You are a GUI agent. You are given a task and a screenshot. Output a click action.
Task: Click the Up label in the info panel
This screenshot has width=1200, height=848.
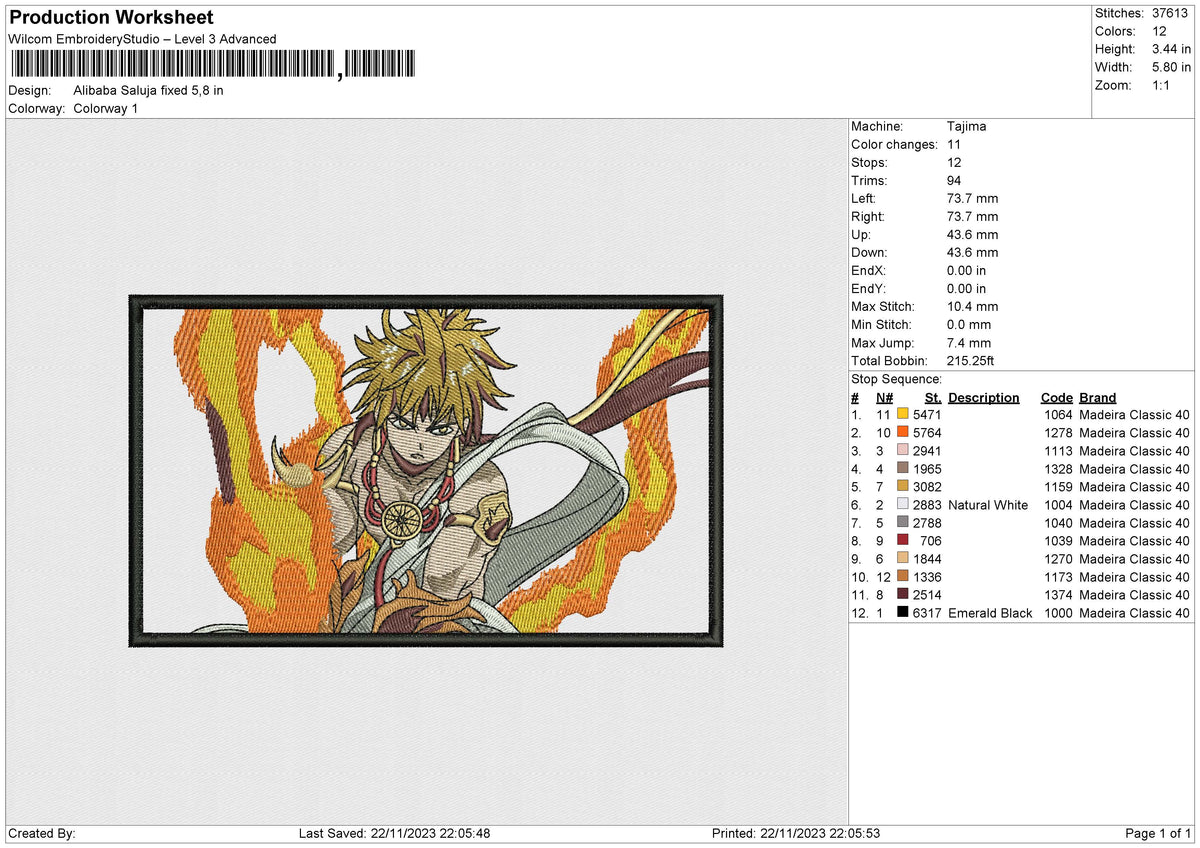pos(862,234)
